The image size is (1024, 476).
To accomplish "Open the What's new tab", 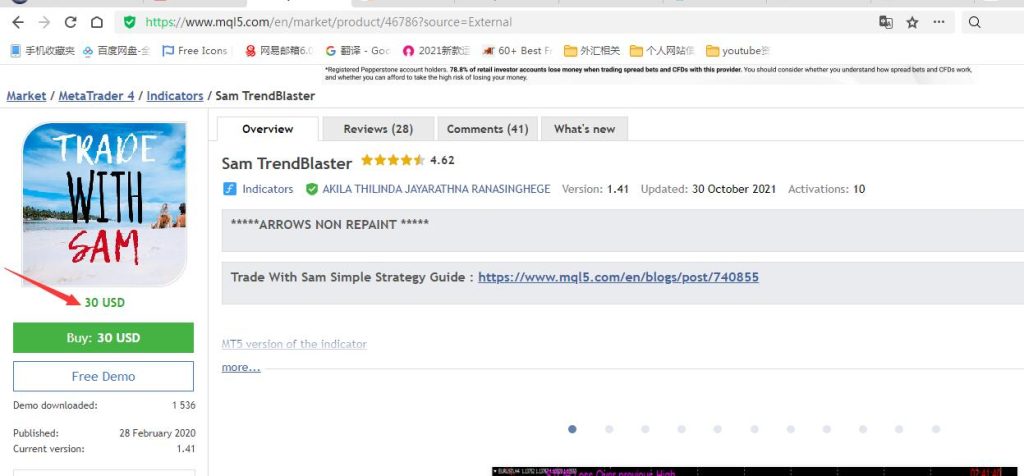I will click(x=584, y=129).
